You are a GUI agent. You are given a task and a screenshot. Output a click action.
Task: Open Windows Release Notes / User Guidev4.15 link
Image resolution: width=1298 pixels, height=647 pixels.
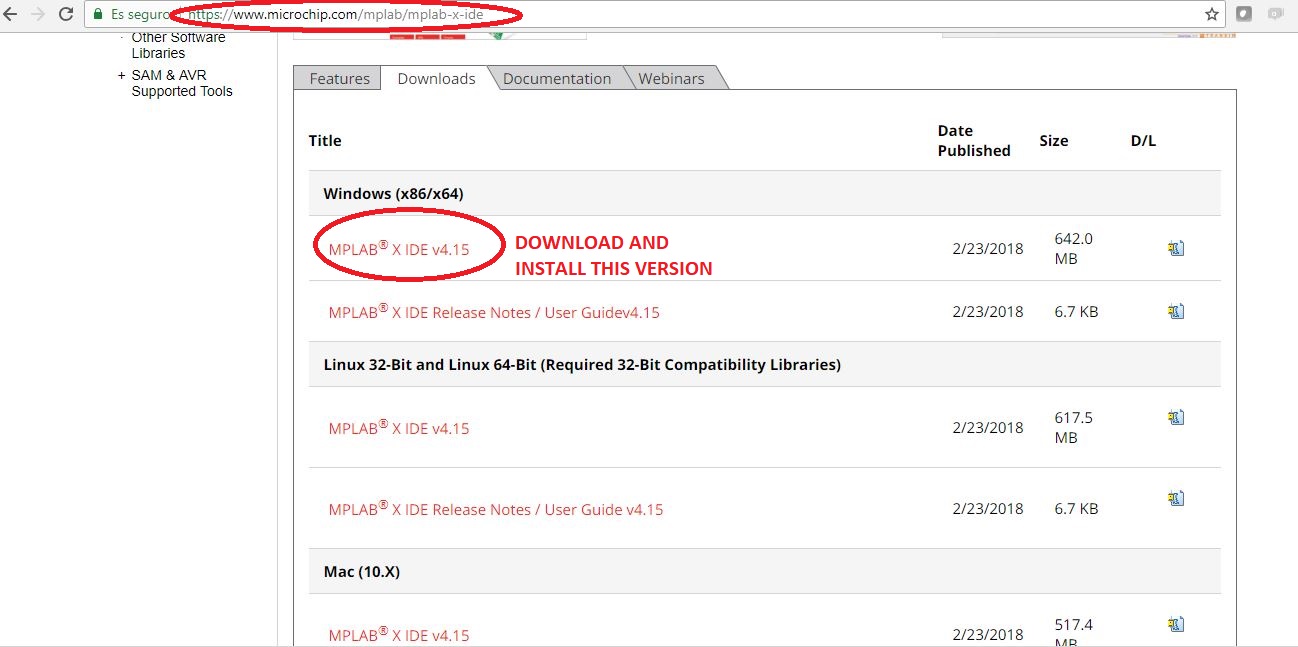494,312
